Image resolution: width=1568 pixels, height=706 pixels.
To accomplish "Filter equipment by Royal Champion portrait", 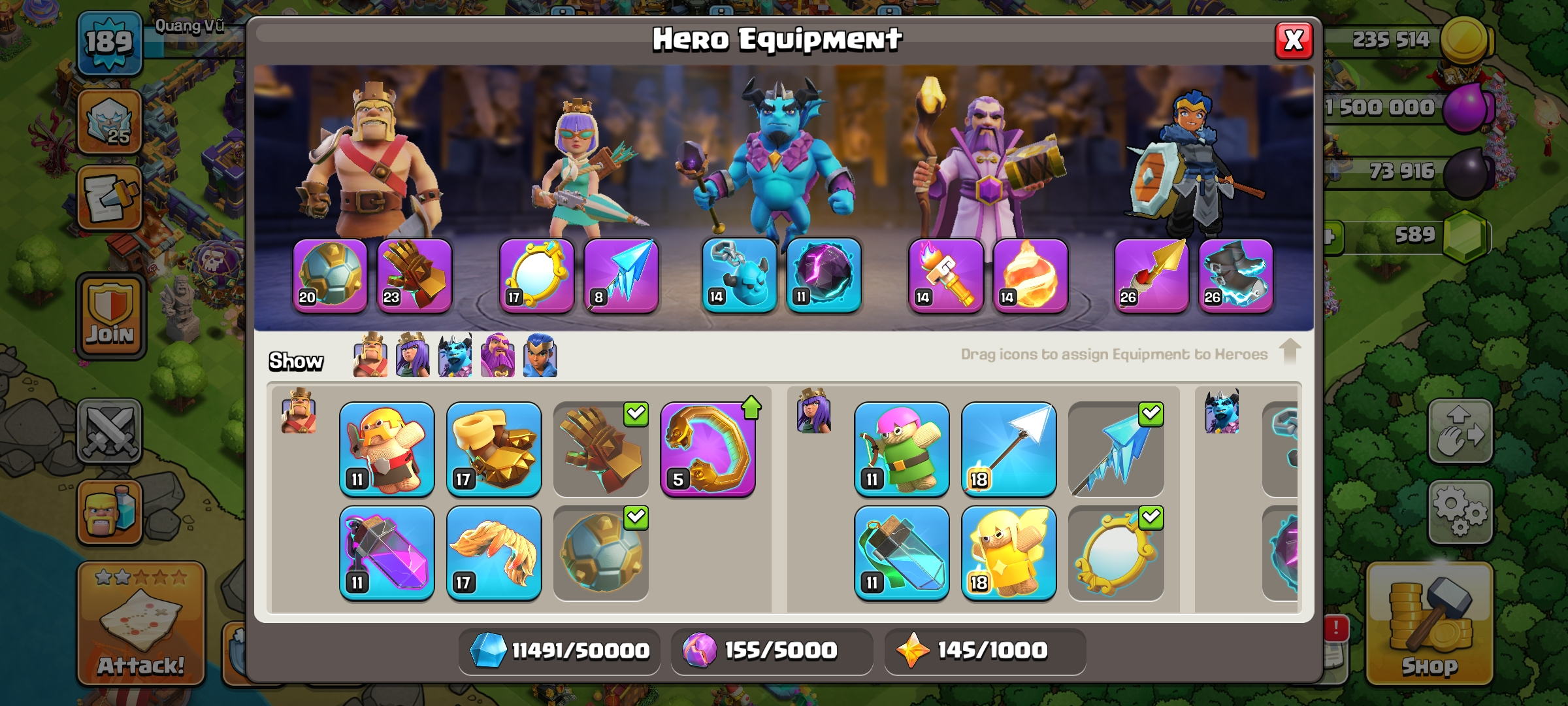I will [540, 356].
